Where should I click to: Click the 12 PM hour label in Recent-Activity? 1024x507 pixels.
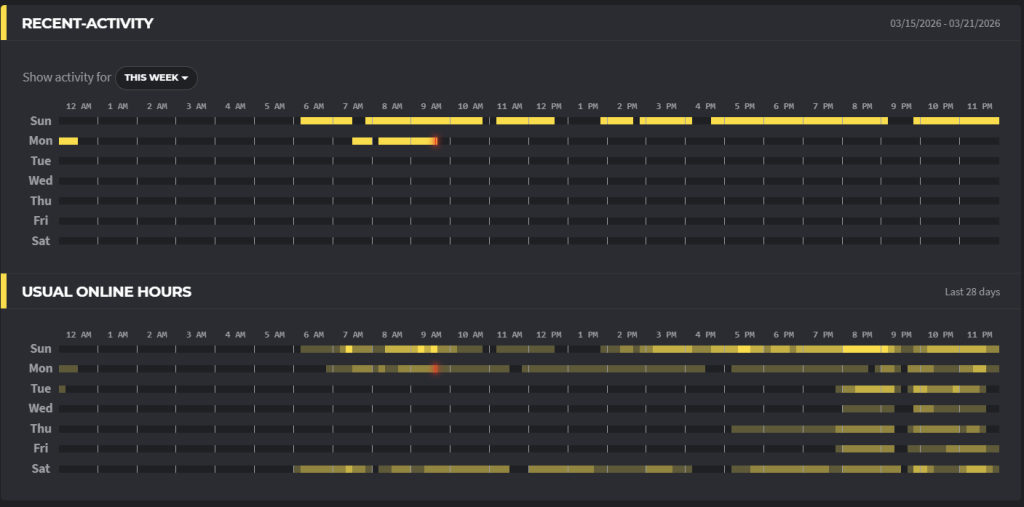point(548,106)
